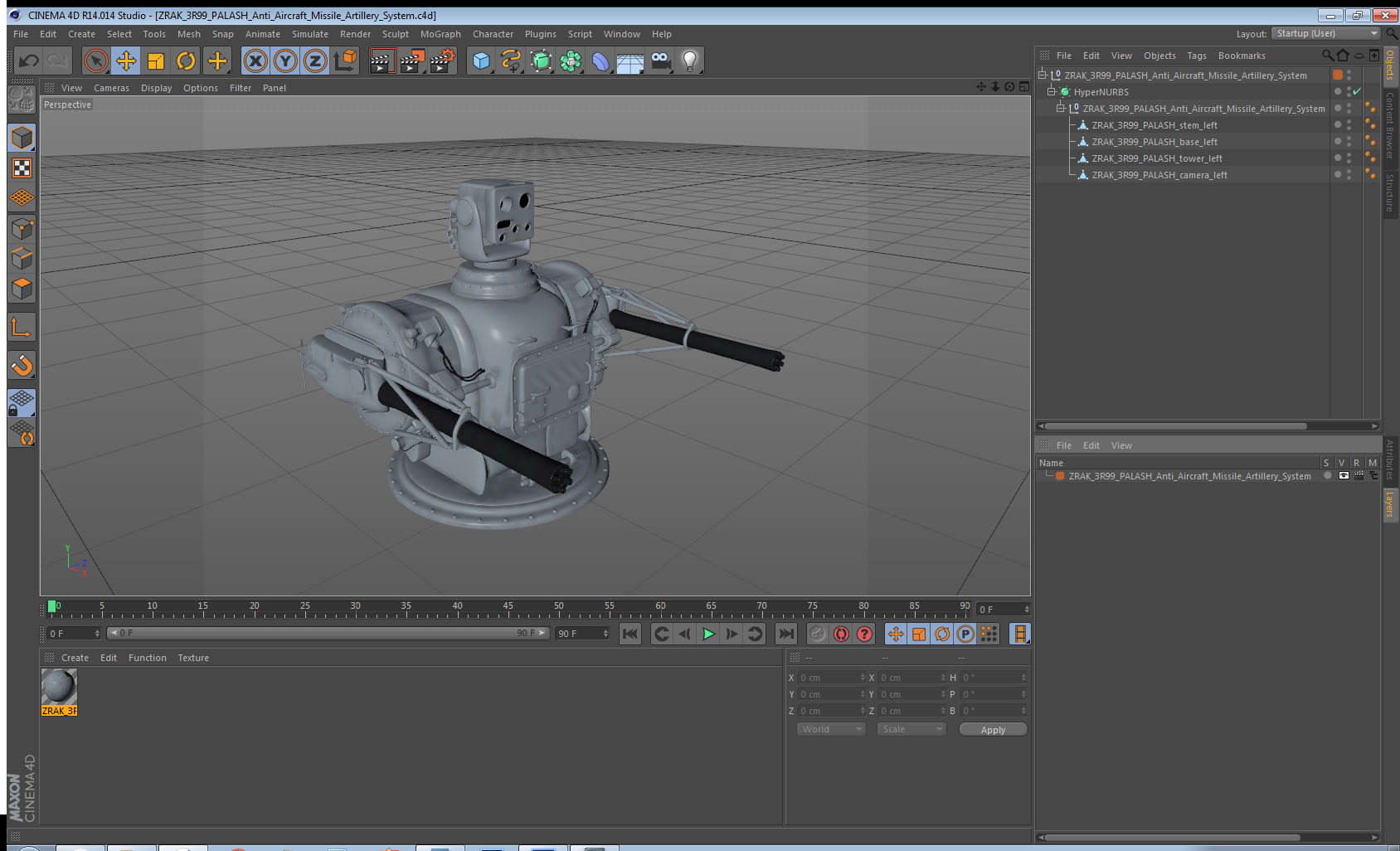Add a Cube primitive object
1400x851 pixels.
[x=481, y=61]
